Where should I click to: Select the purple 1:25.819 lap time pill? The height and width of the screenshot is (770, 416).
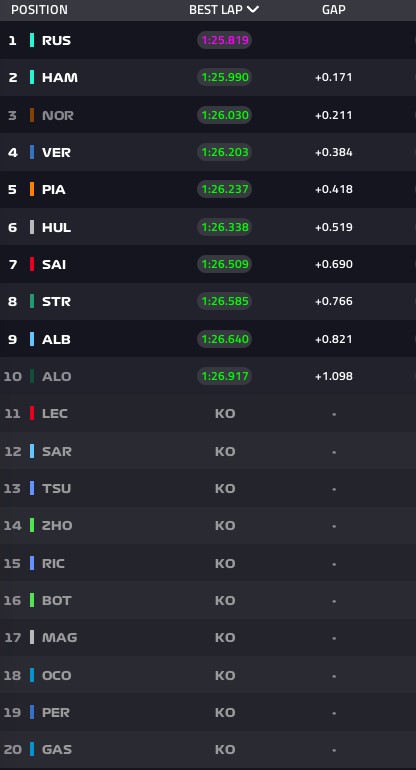pos(224,40)
